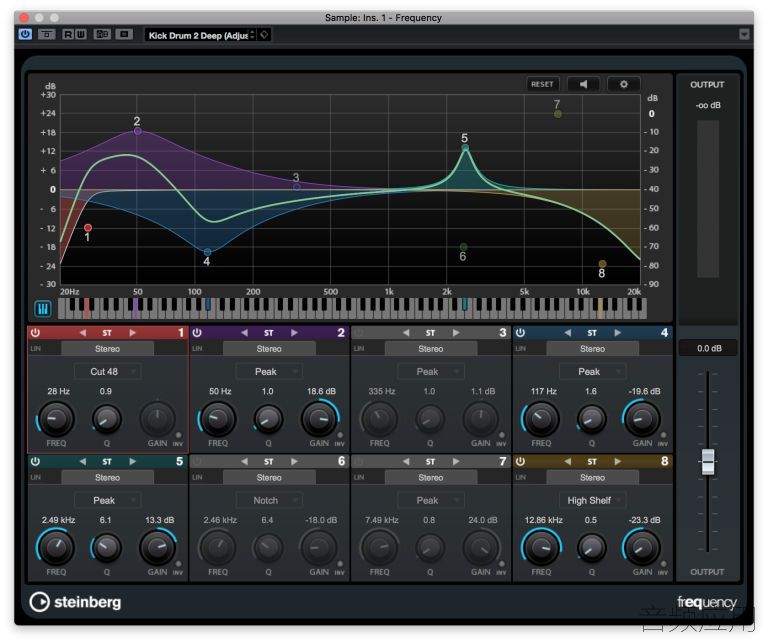This screenshot has width=768, height=643.
Task: Click band 1 Stereo channel tab
Action: [107, 349]
